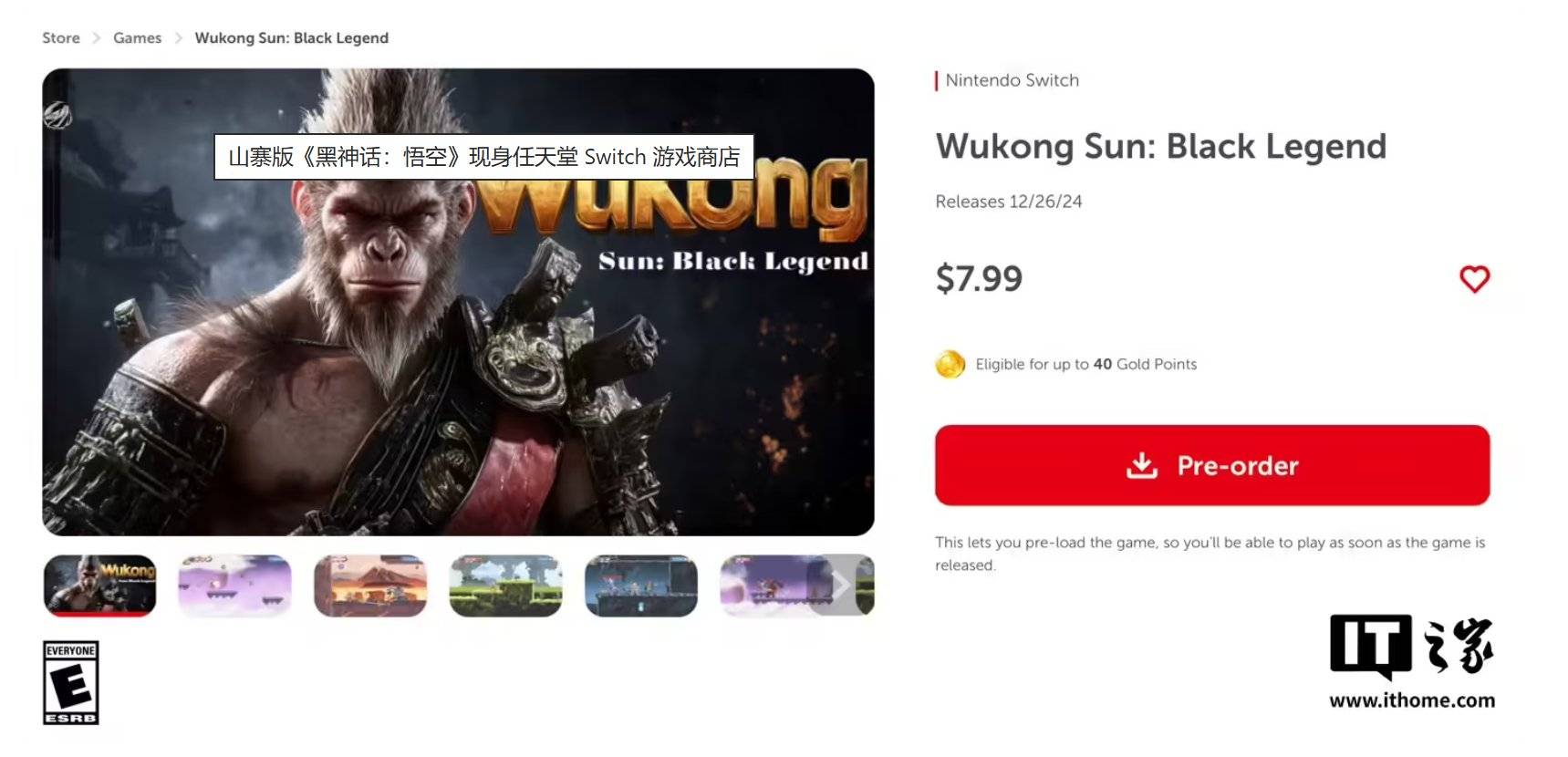This screenshot has width=1568, height=757.
Task: Select the dark blue castle thumbnail
Action: 641,585
